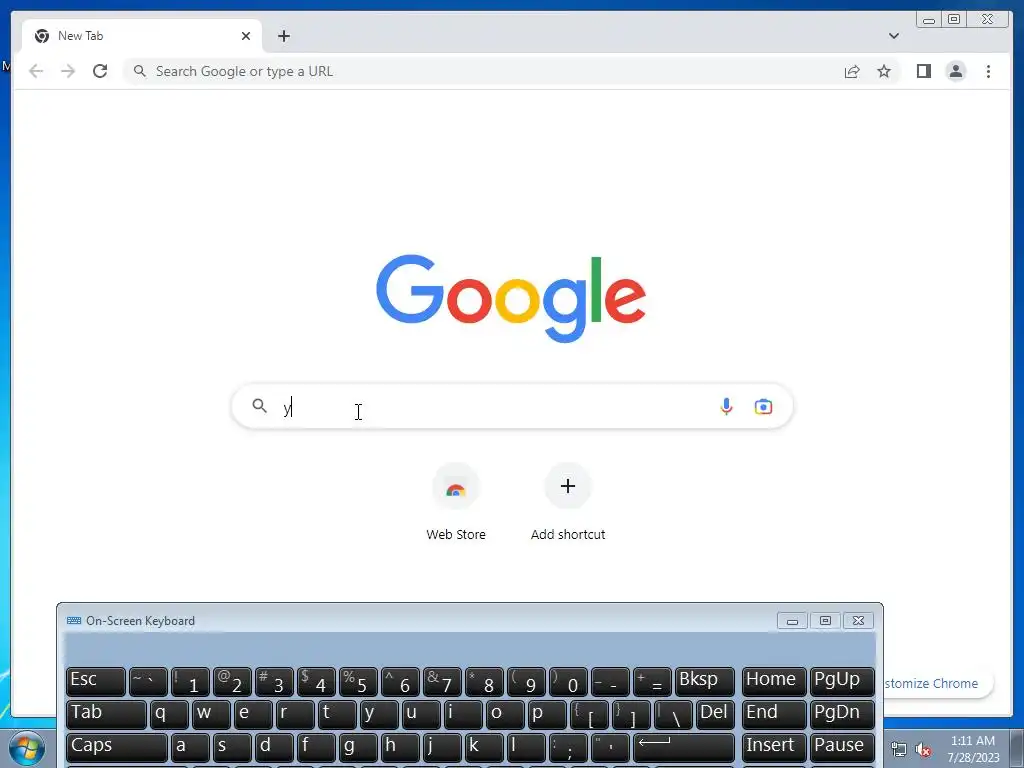1024x768 pixels.
Task: Click the Customize Chrome button
Action: [938, 683]
